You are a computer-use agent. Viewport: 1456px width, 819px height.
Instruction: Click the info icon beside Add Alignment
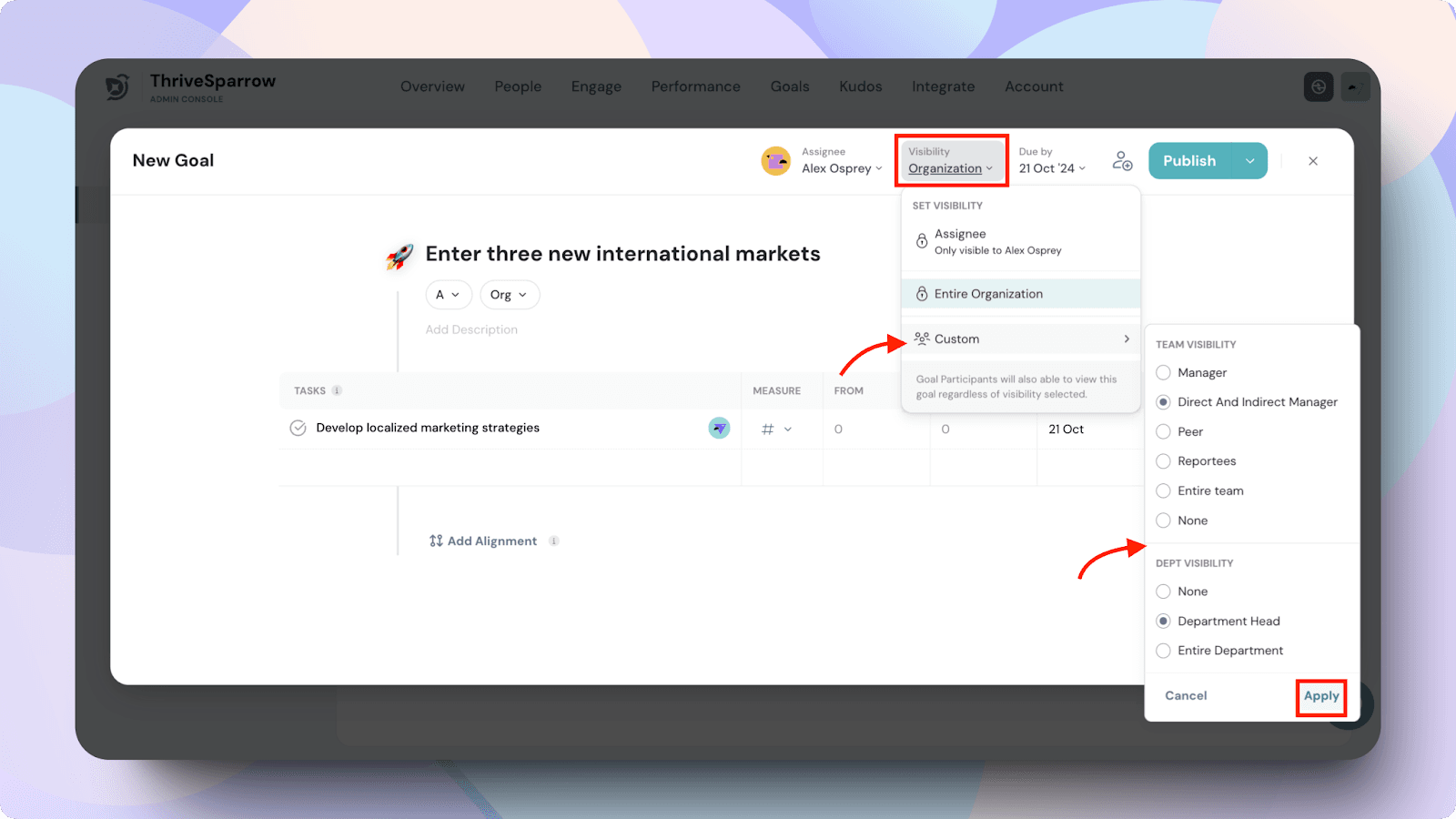(x=553, y=541)
